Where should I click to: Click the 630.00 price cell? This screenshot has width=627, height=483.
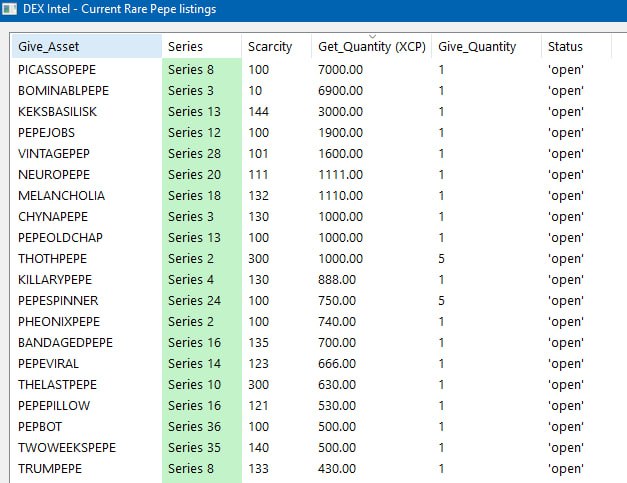coord(337,385)
